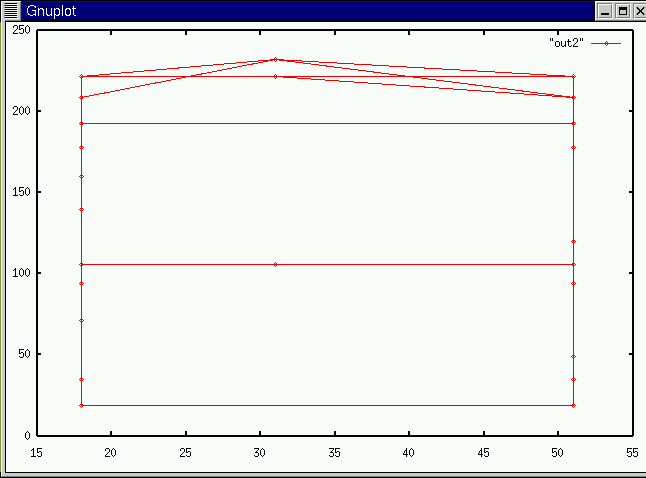The height and width of the screenshot is (478, 646).
Task: Click the y-axis label 100
Action: (x=21, y=273)
